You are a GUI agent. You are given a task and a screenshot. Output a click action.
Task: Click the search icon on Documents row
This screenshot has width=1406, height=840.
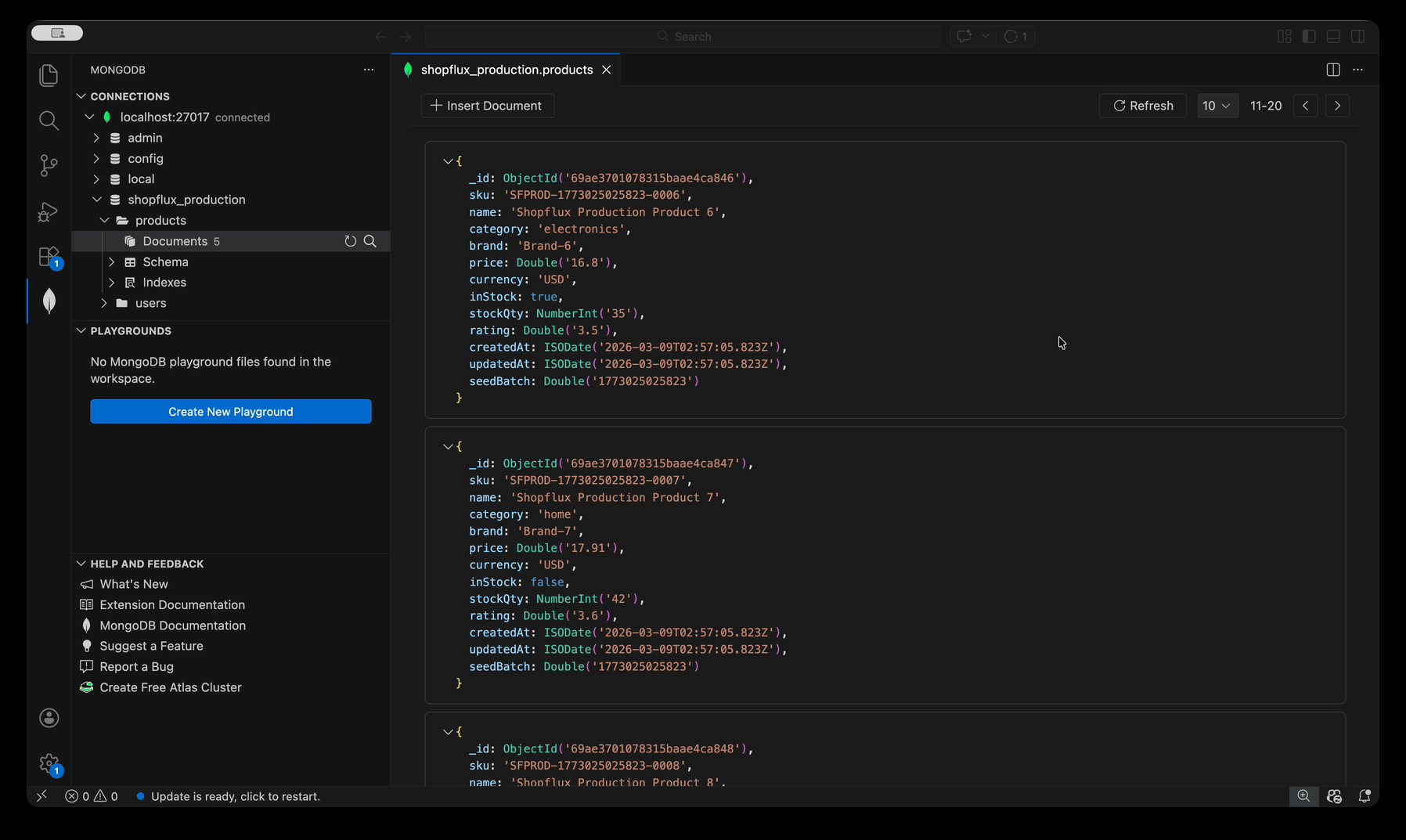click(x=370, y=241)
